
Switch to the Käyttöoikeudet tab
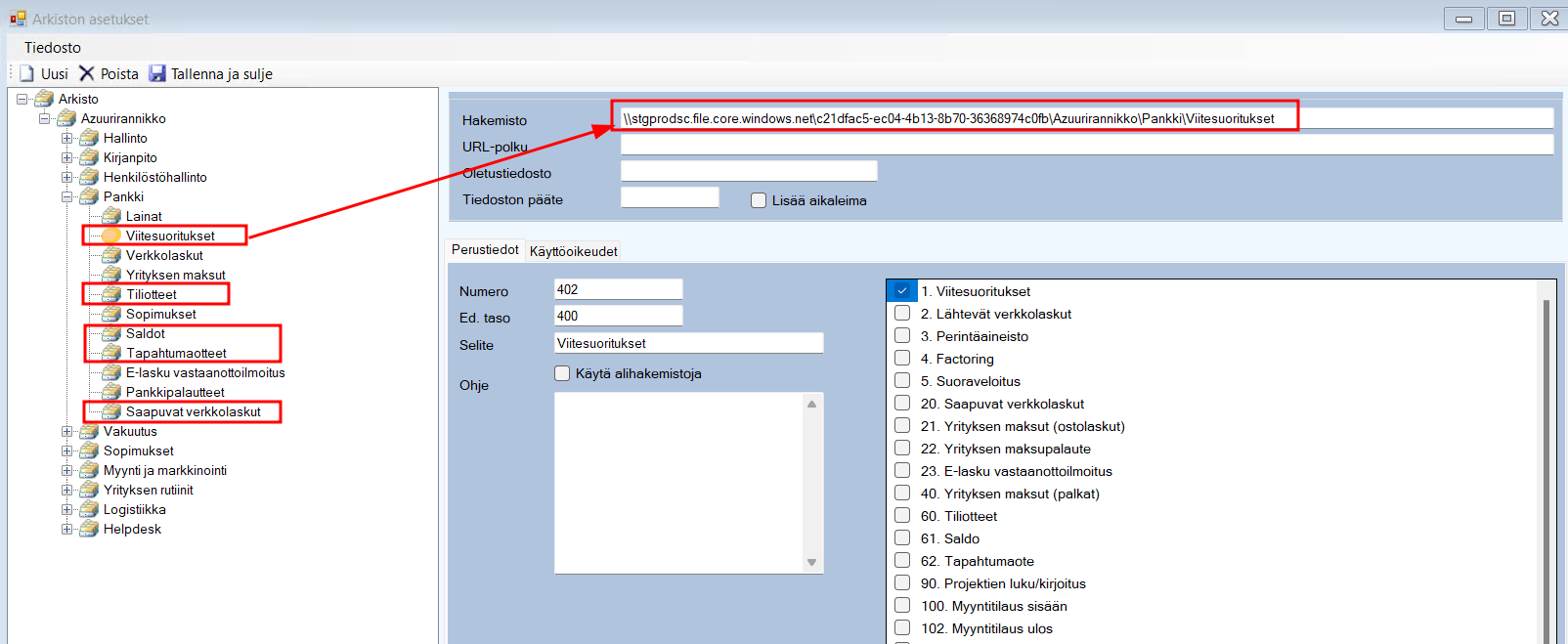coord(573,251)
